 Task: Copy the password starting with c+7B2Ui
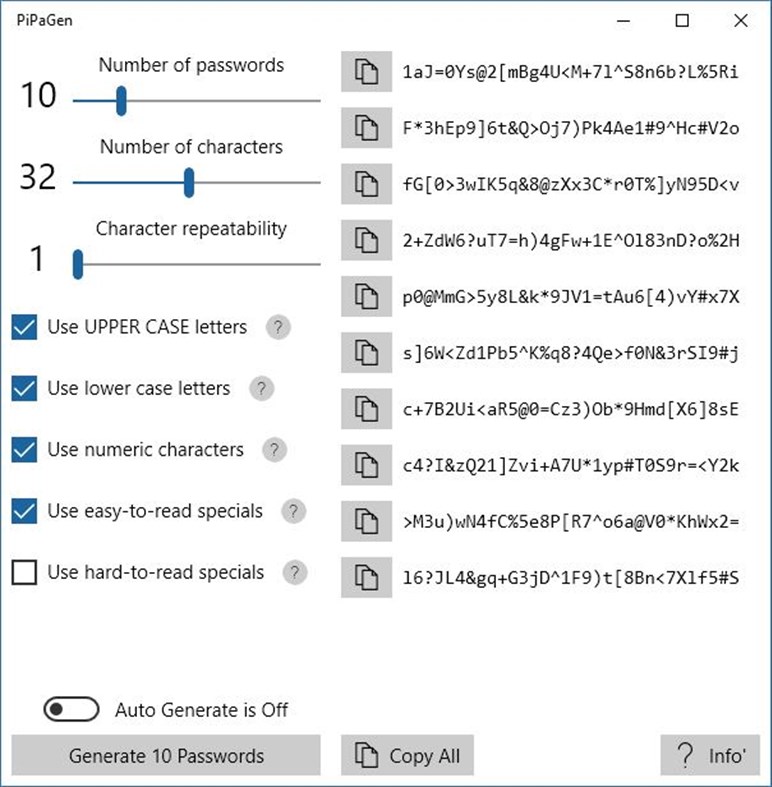point(366,408)
